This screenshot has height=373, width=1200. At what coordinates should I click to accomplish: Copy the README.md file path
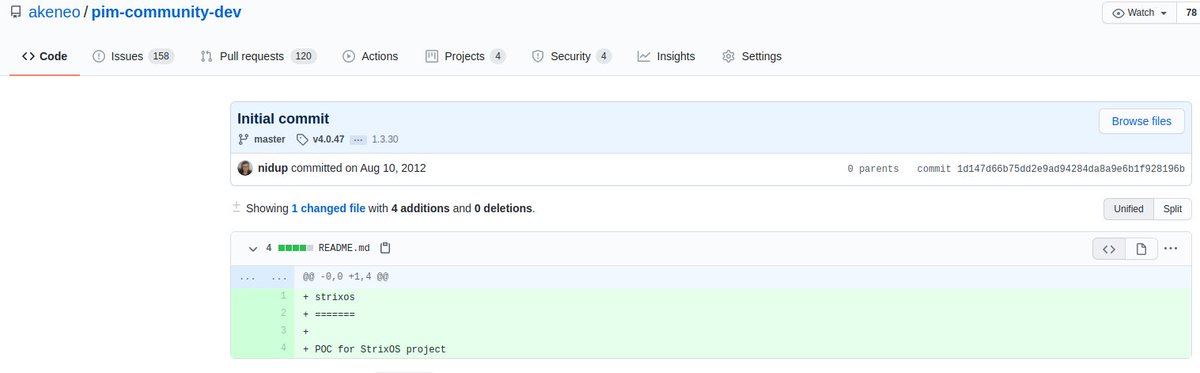click(x=385, y=248)
